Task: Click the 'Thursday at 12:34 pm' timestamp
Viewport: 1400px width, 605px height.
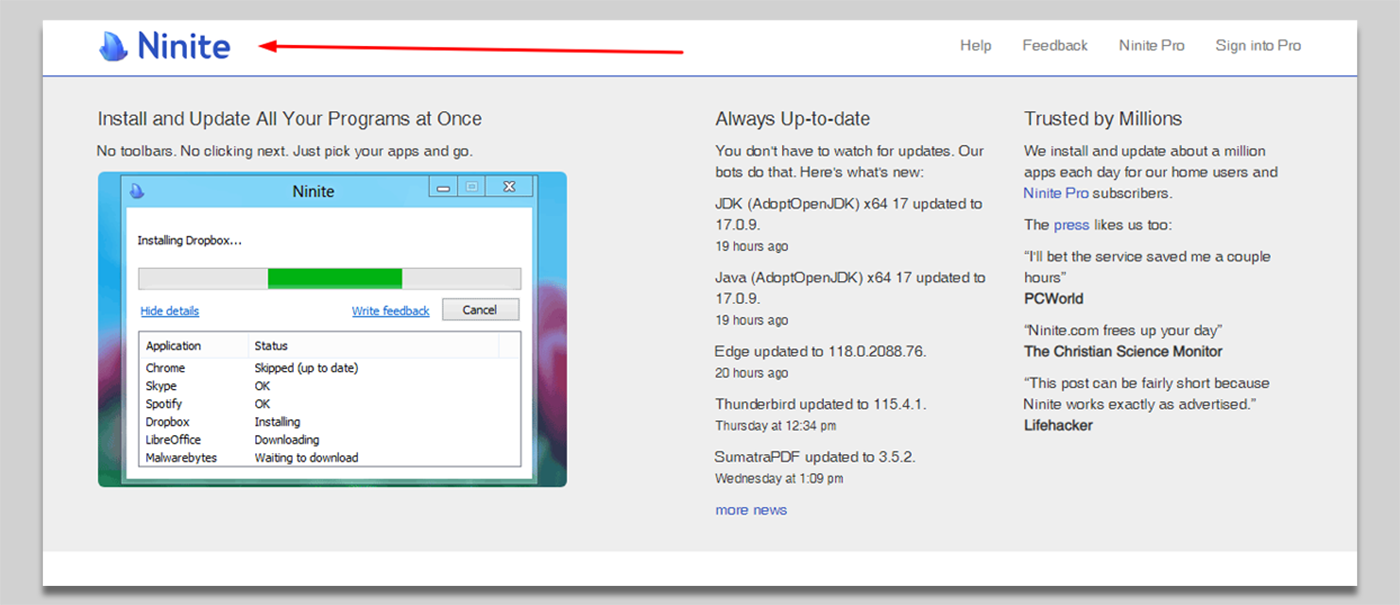Action: click(x=776, y=426)
